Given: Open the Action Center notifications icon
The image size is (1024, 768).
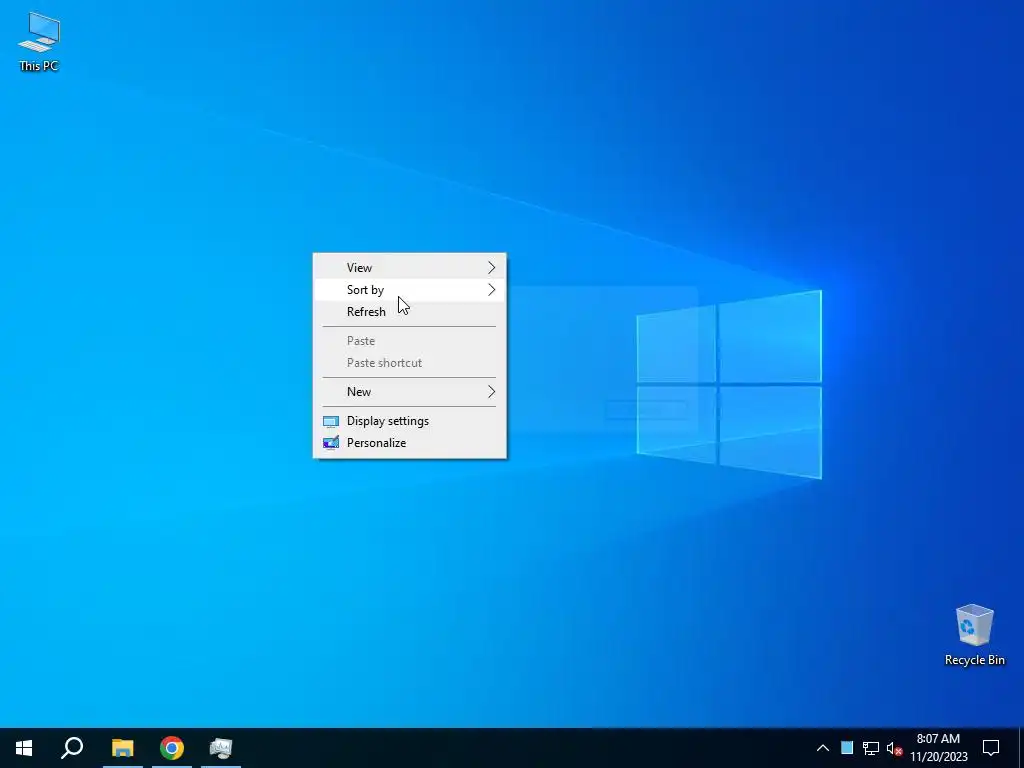Looking at the screenshot, I should pyautogui.click(x=991, y=748).
